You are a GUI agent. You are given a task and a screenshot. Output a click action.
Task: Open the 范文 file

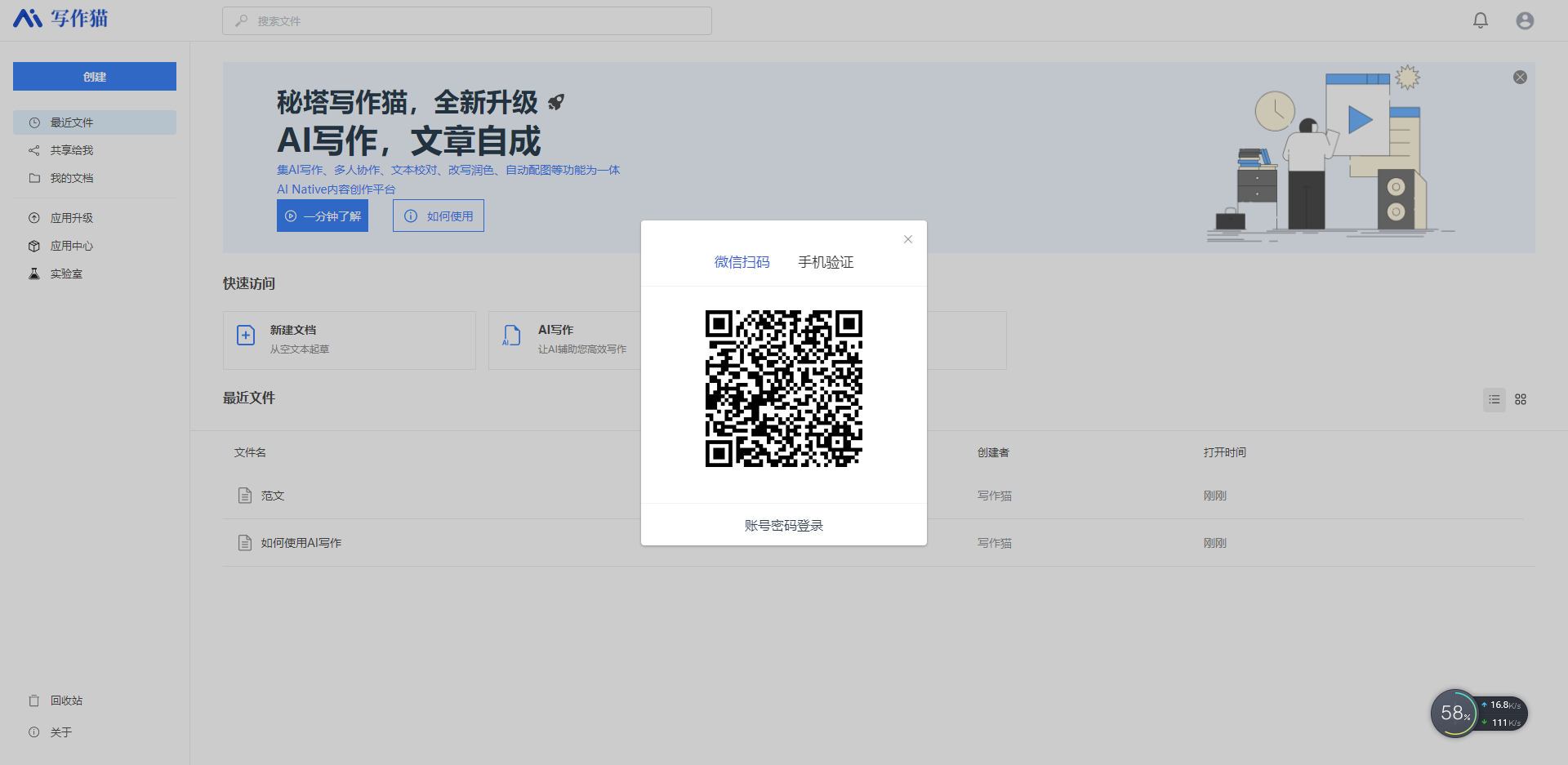(272, 496)
